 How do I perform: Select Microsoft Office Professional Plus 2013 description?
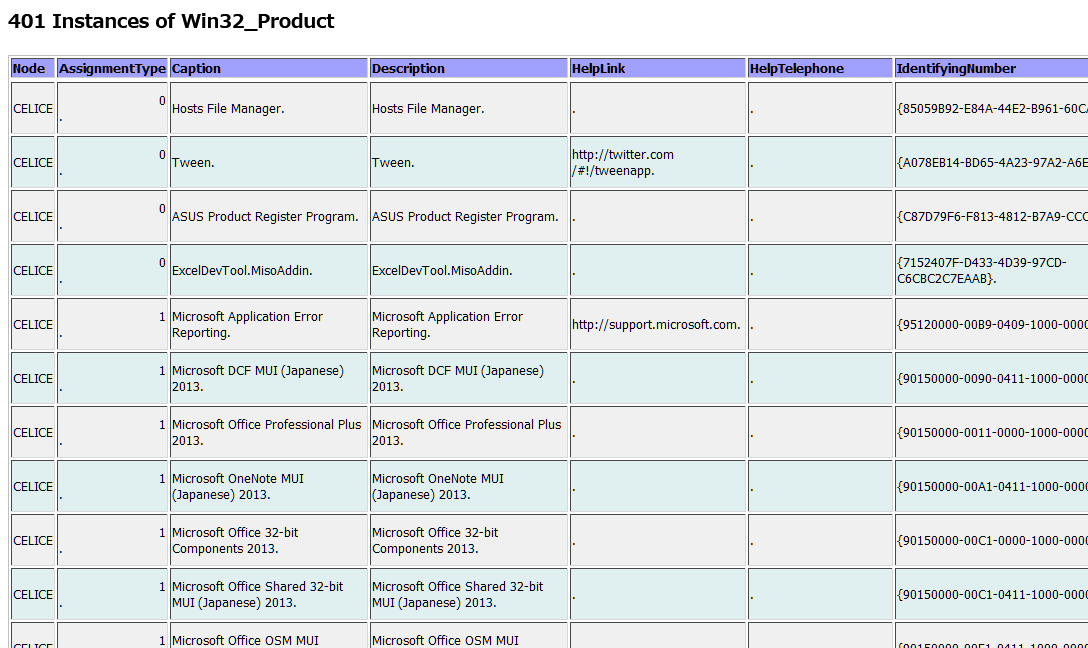click(x=466, y=432)
